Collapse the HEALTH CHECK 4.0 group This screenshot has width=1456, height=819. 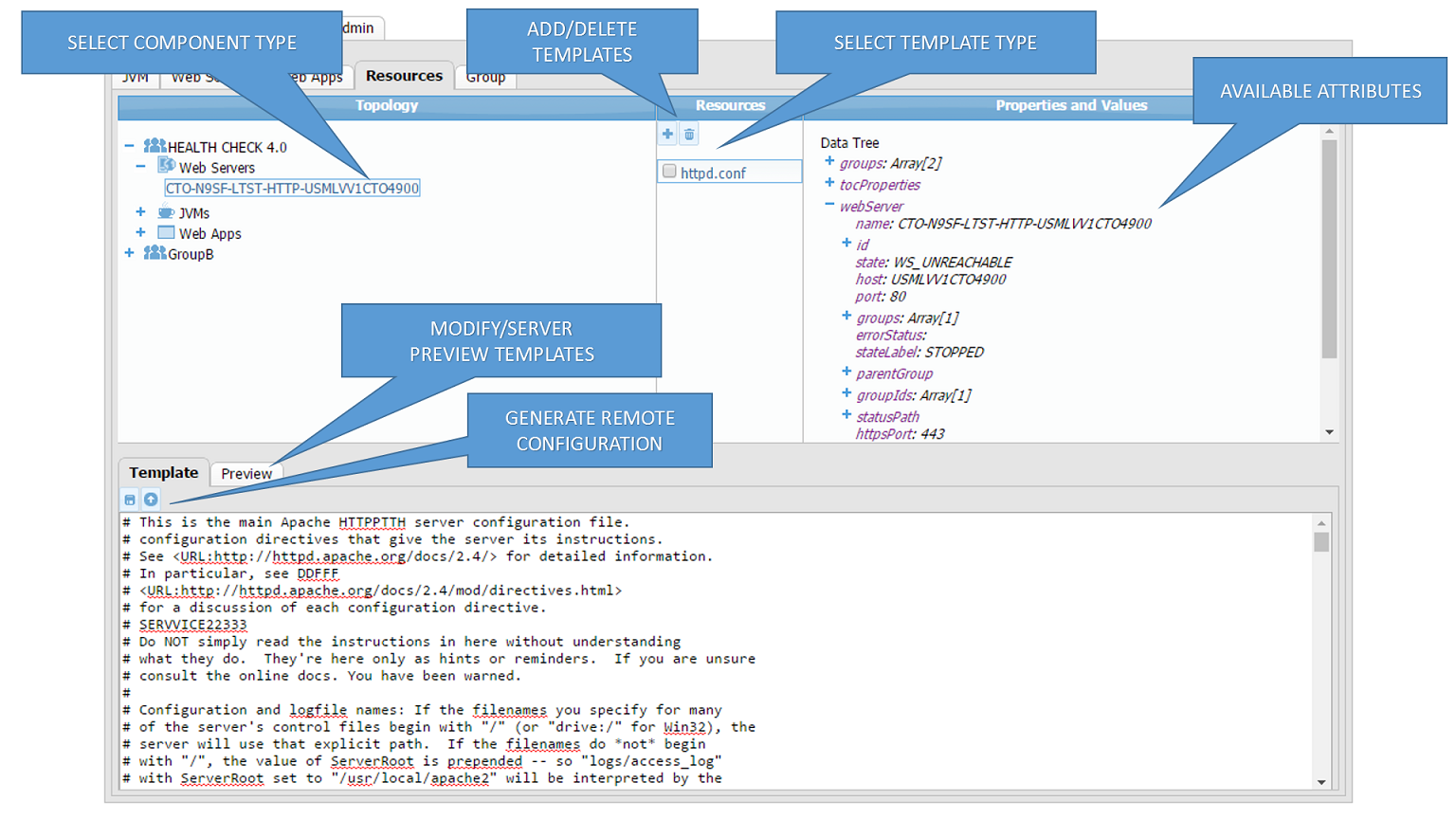coord(129,146)
